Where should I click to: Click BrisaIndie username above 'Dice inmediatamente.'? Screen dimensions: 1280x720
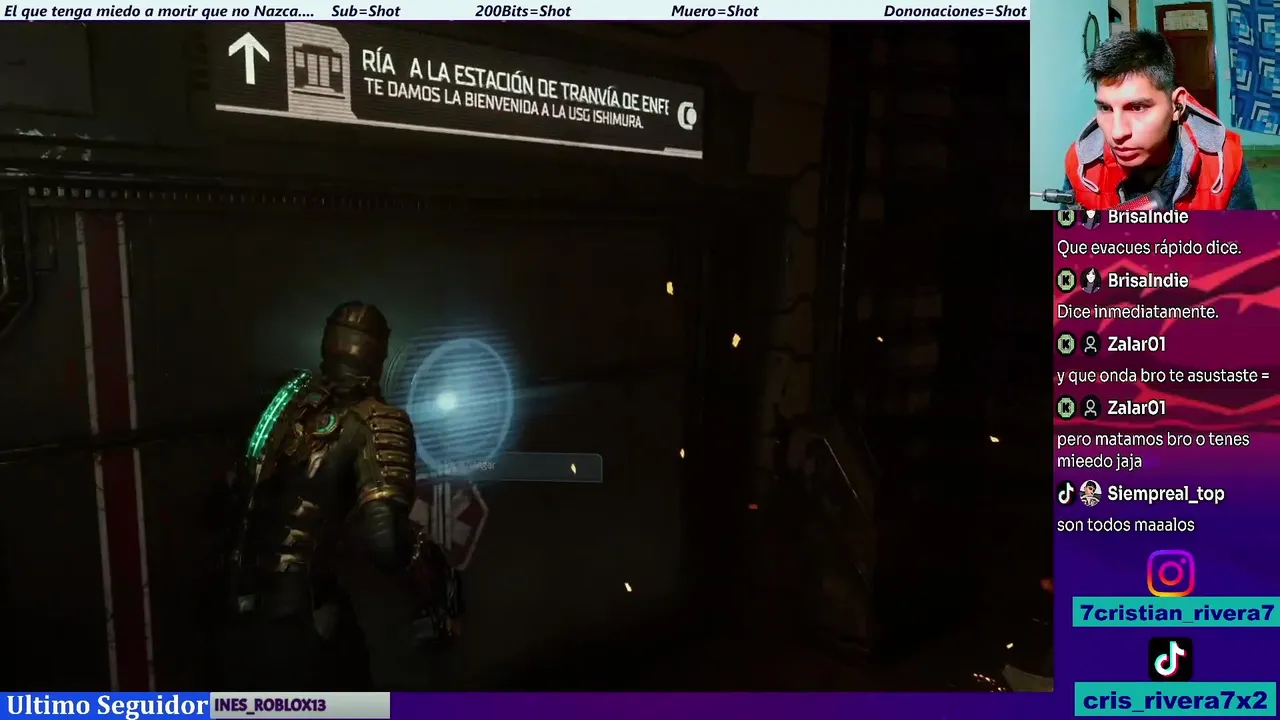(x=1147, y=281)
